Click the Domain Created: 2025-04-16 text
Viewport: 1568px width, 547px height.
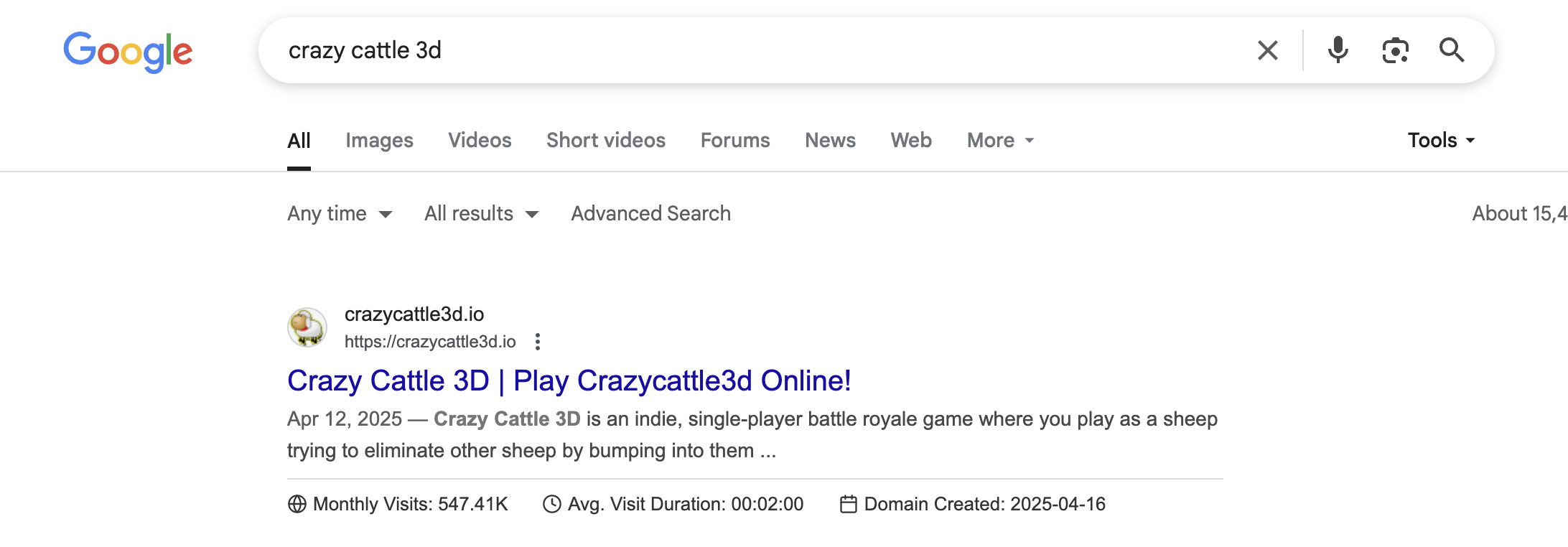tap(985, 505)
